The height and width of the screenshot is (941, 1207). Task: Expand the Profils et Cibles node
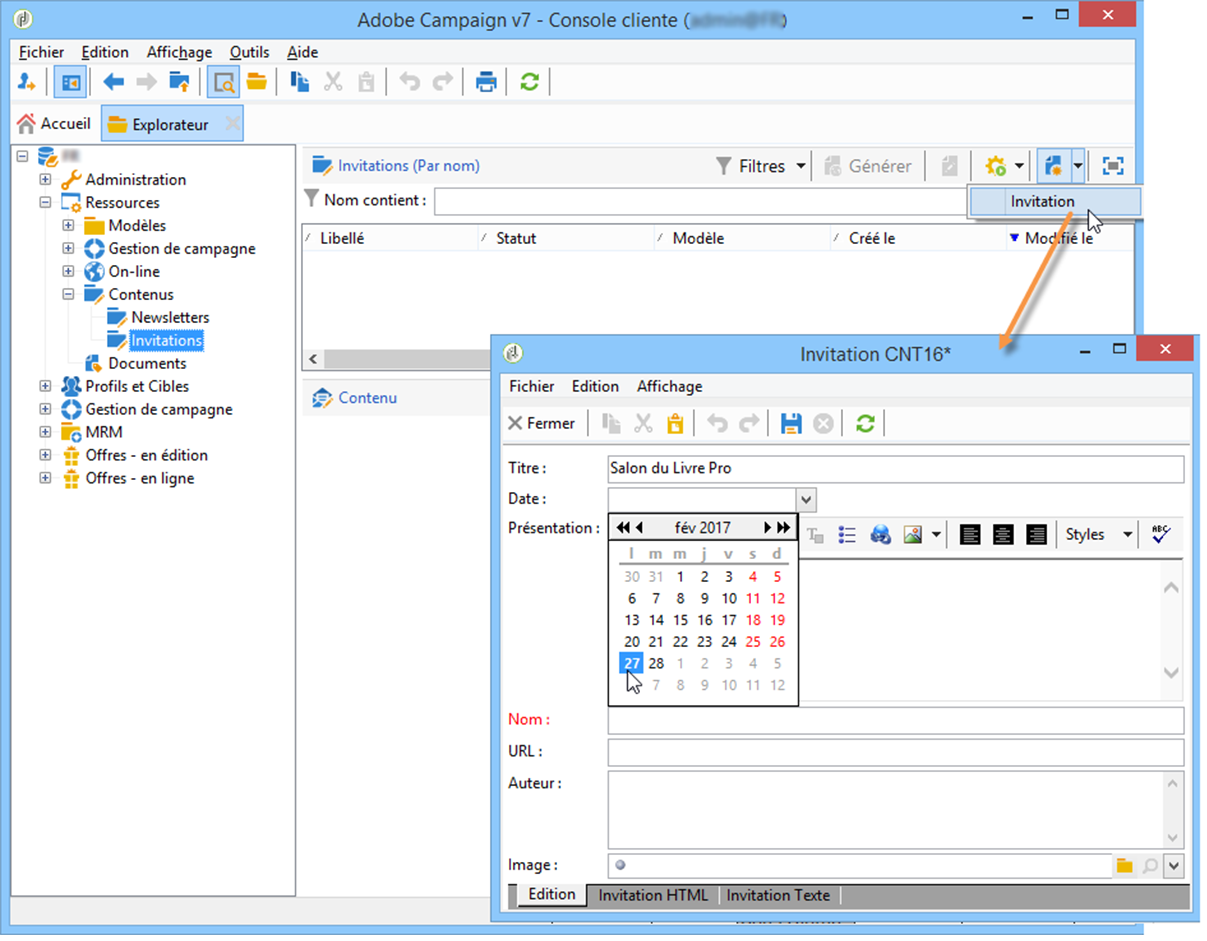(45, 386)
